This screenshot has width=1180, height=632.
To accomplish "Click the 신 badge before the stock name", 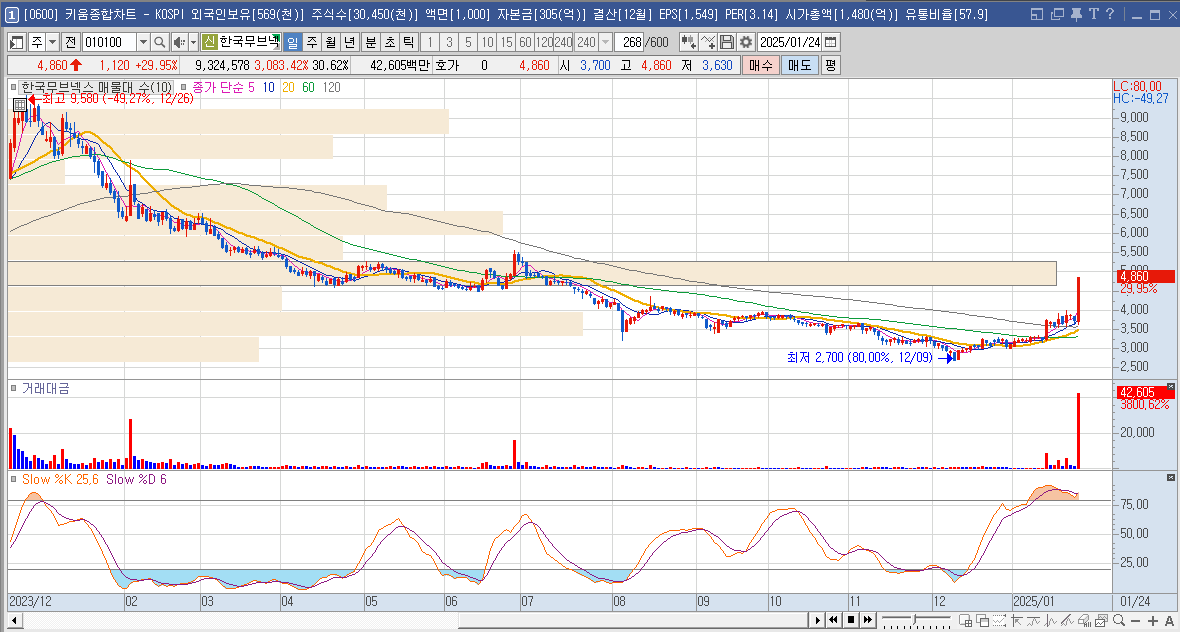I will point(209,42).
